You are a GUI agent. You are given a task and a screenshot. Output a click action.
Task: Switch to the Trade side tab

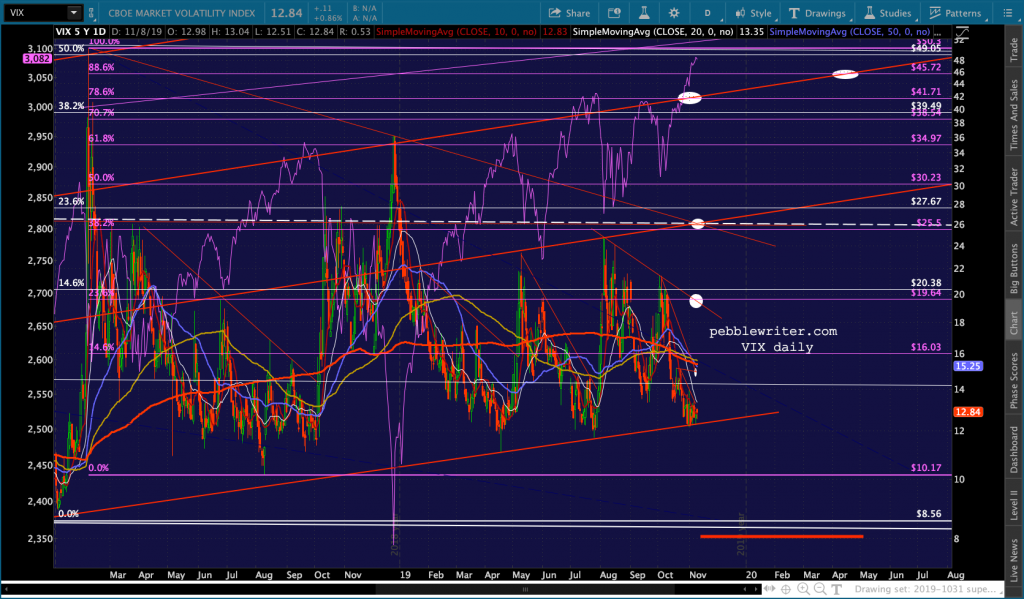pyautogui.click(x=1013, y=50)
